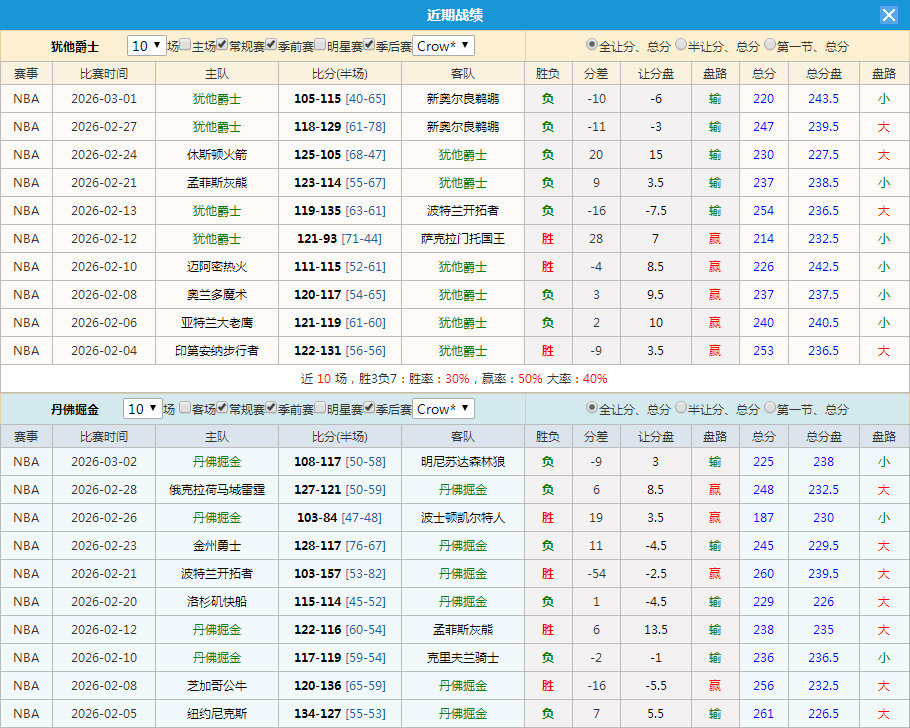Select the 第一节、总分 radio option for 犹他爵士
The width and height of the screenshot is (910, 728).
coord(768,46)
